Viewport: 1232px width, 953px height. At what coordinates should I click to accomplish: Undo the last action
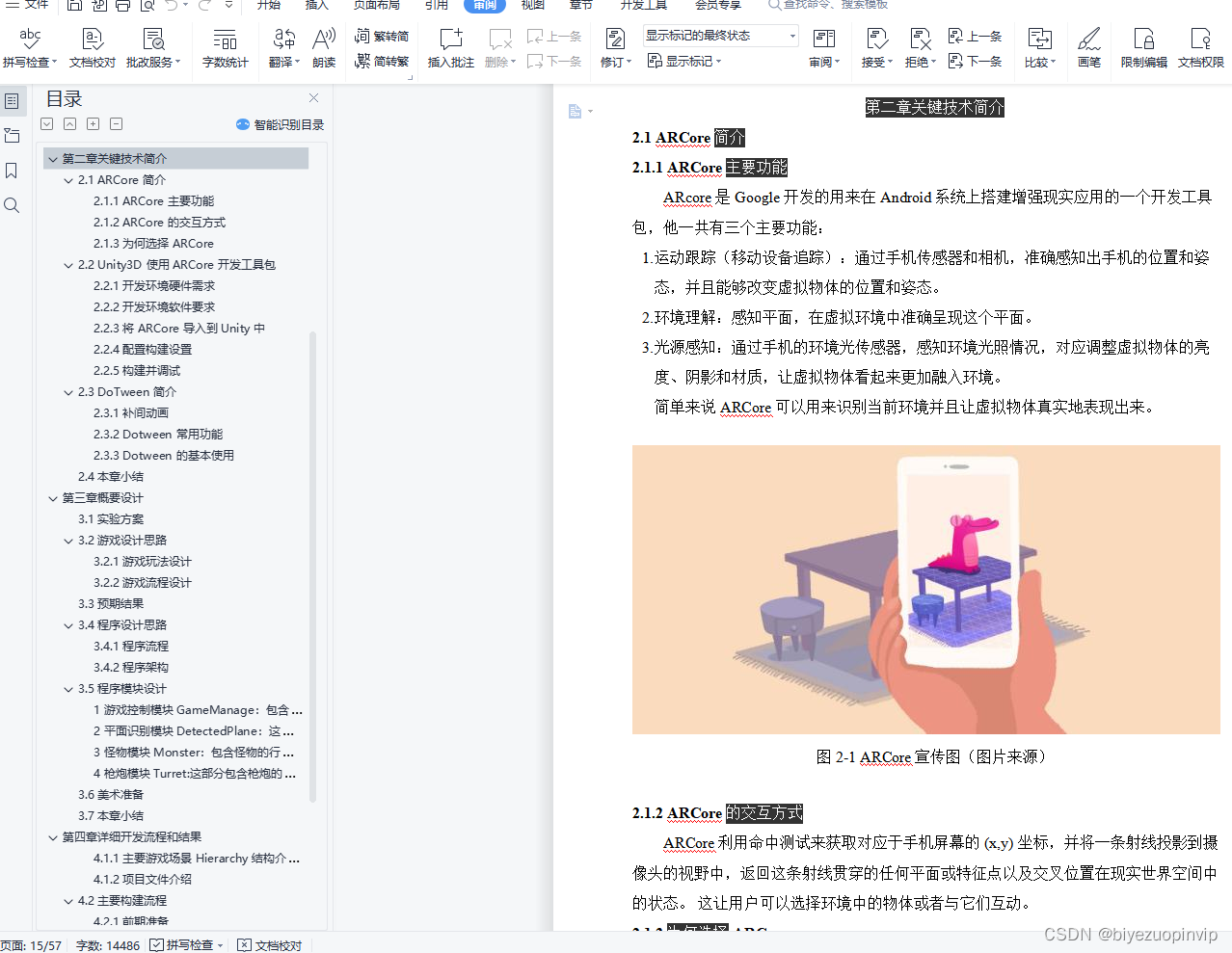pyautogui.click(x=171, y=5)
